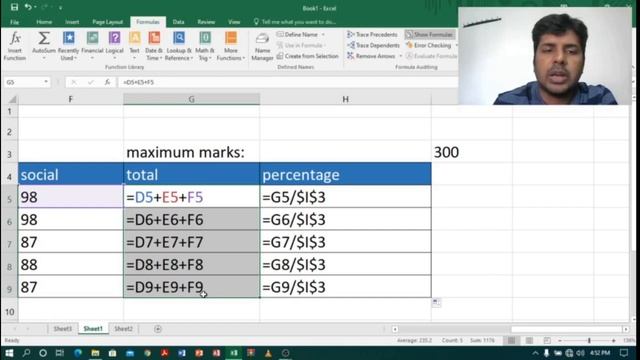Open Date & Time functions library
The height and width of the screenshot is (360, 640).
[154, 46]
